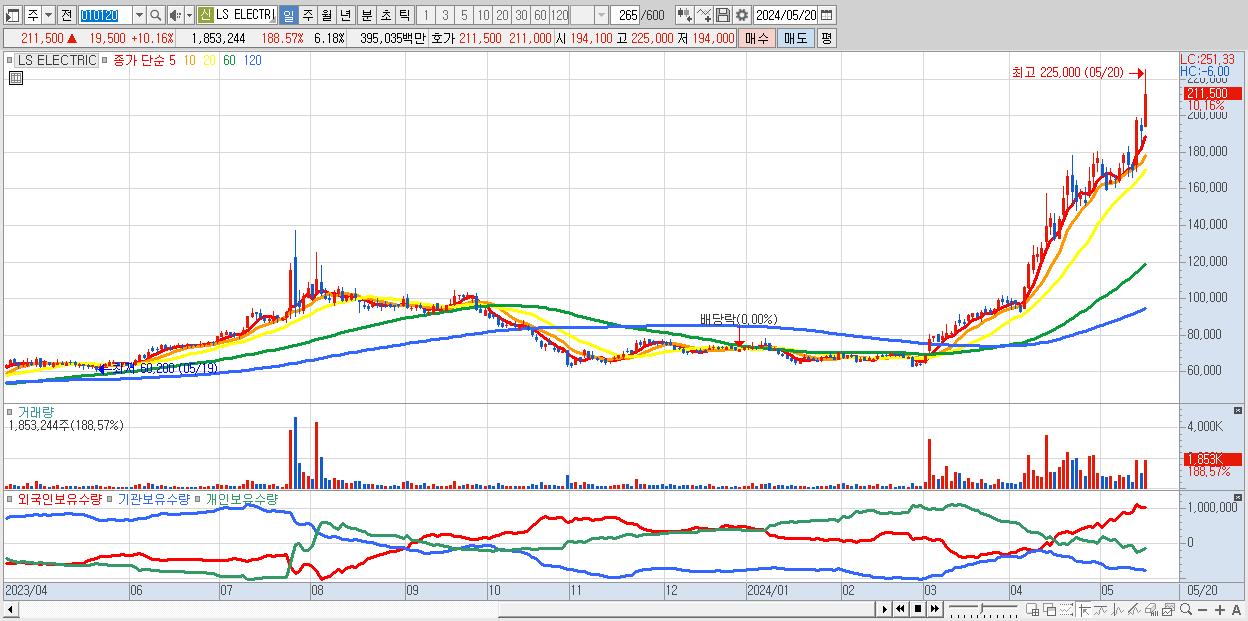1248x621 pixels.
Task: Click the save floppy disk icon
Action: (x=723, y=15)
